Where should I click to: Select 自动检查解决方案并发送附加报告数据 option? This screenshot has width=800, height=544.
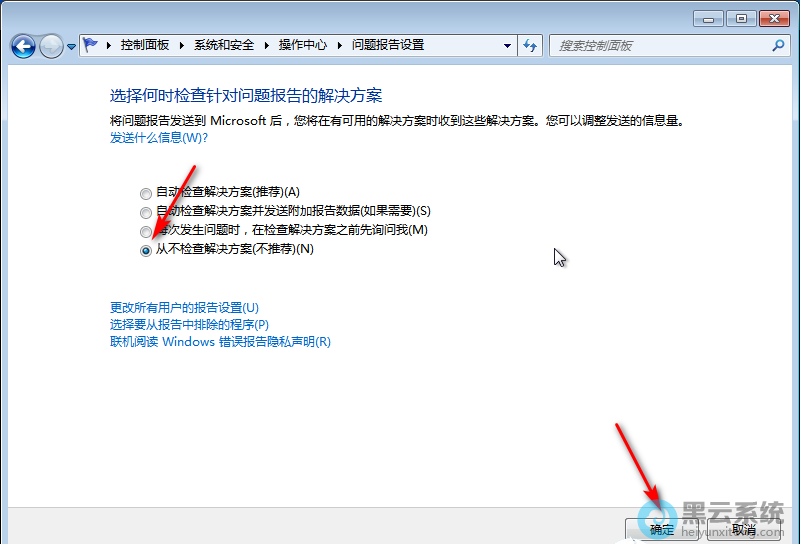(147, 212)
